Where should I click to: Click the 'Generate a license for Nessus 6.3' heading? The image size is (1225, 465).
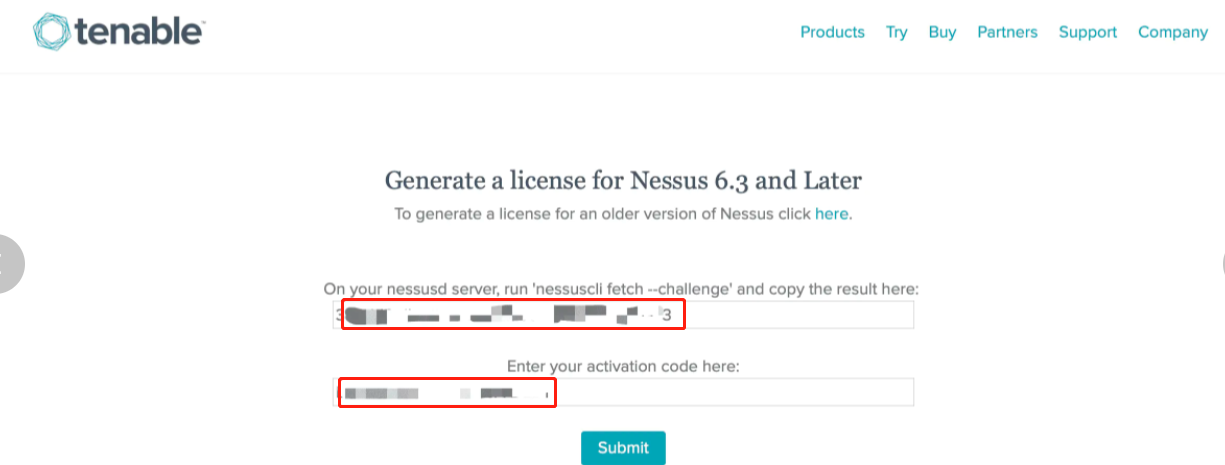pyautogui.click(x=623, y=181)
